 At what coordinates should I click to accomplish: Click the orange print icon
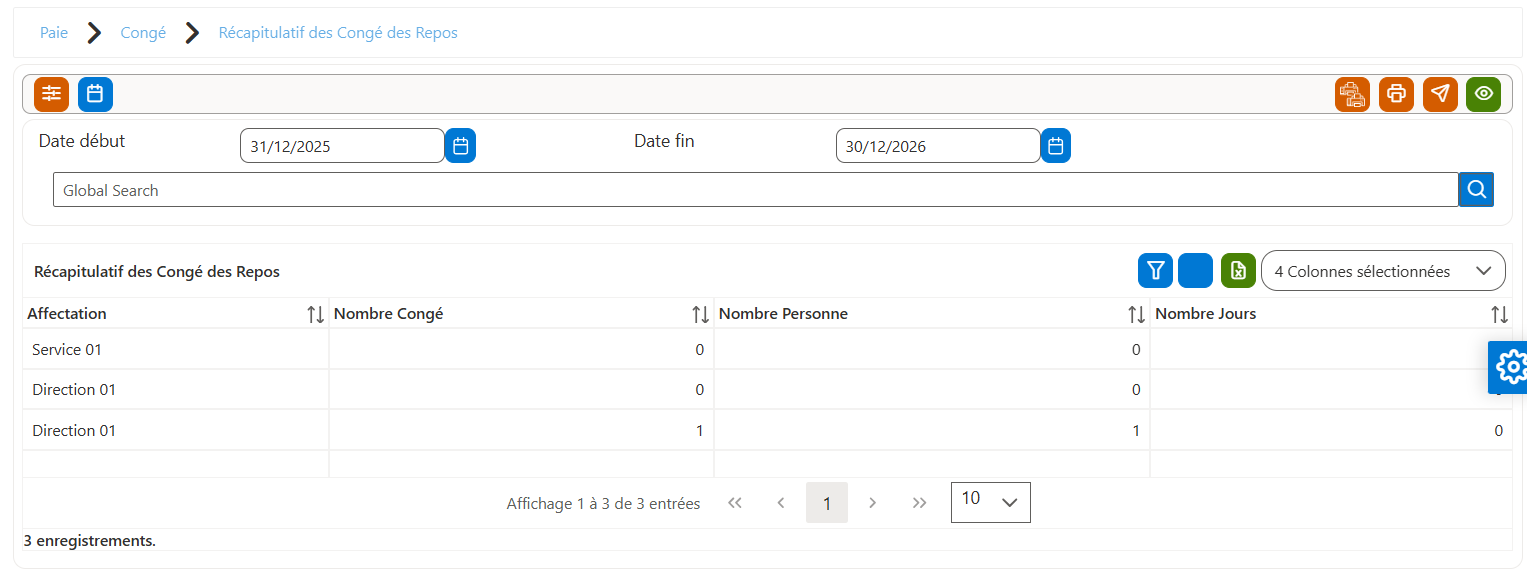click(1396, 94)
